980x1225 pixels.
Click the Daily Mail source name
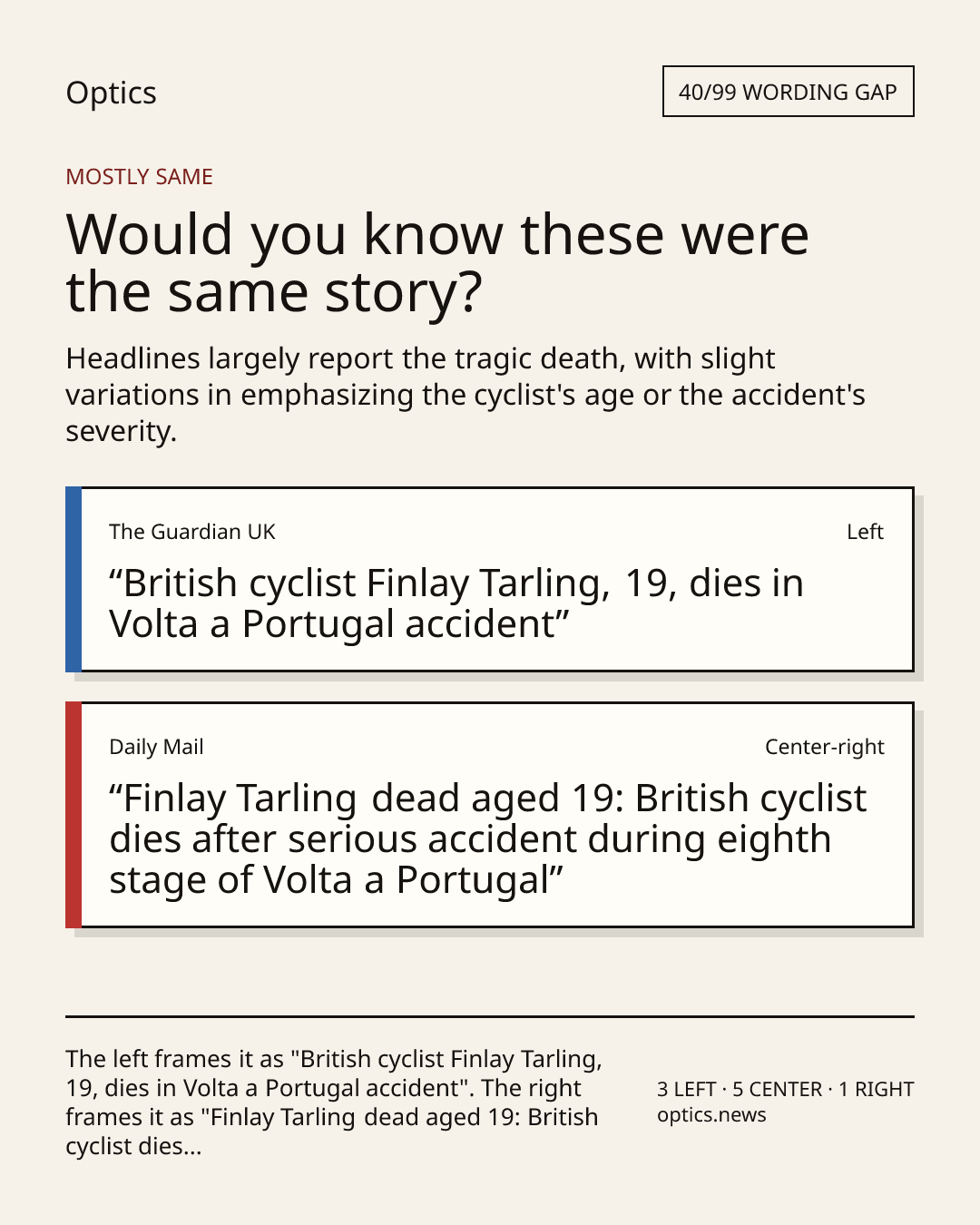pyautogui.click(x=156, y=747)
